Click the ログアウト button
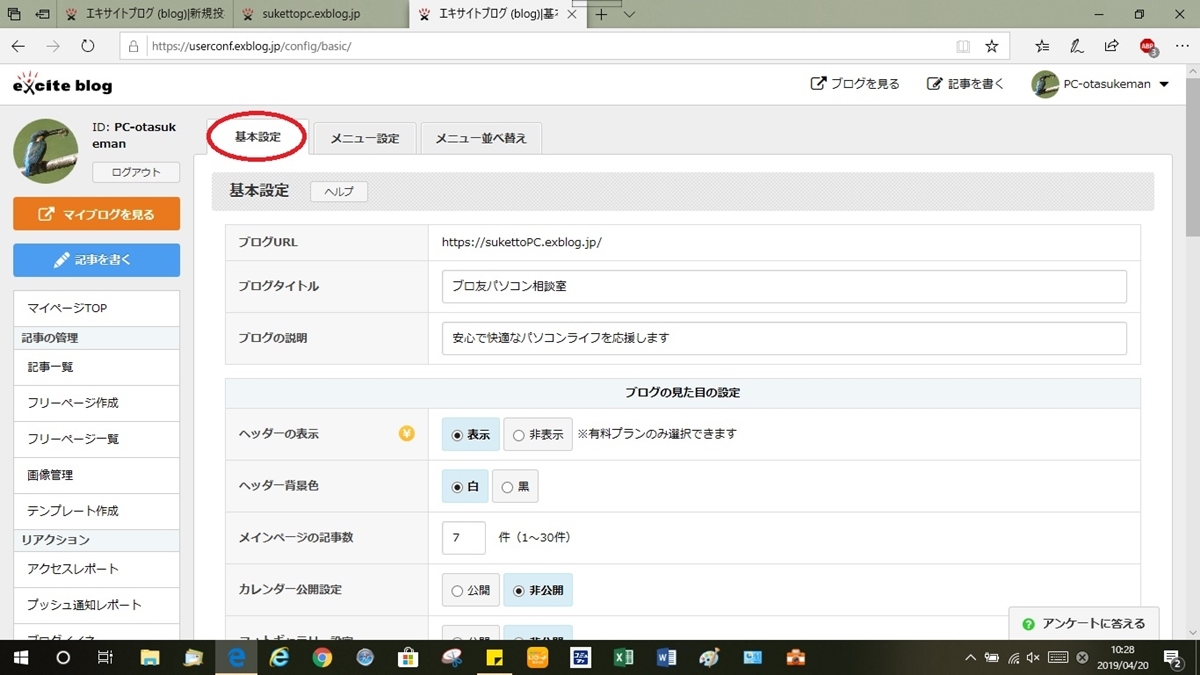The height and width of the screenshot is (675, 1200). coord(136,172)
